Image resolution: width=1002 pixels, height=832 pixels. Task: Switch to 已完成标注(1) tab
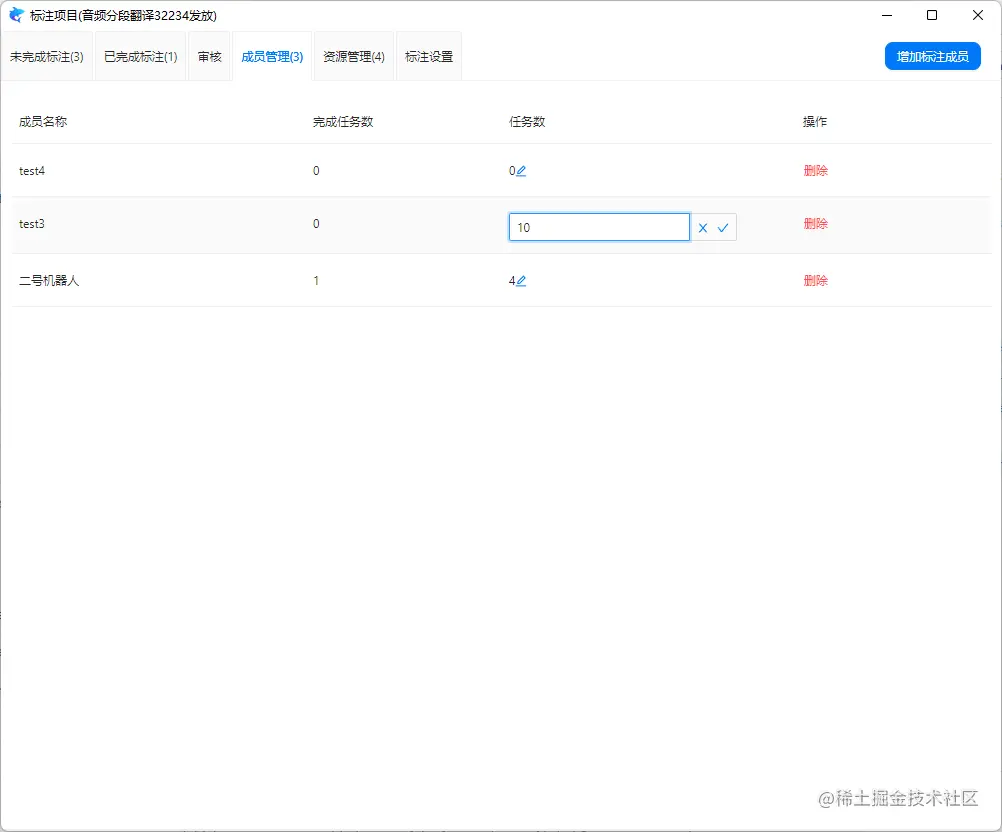[x=141, y=56]
